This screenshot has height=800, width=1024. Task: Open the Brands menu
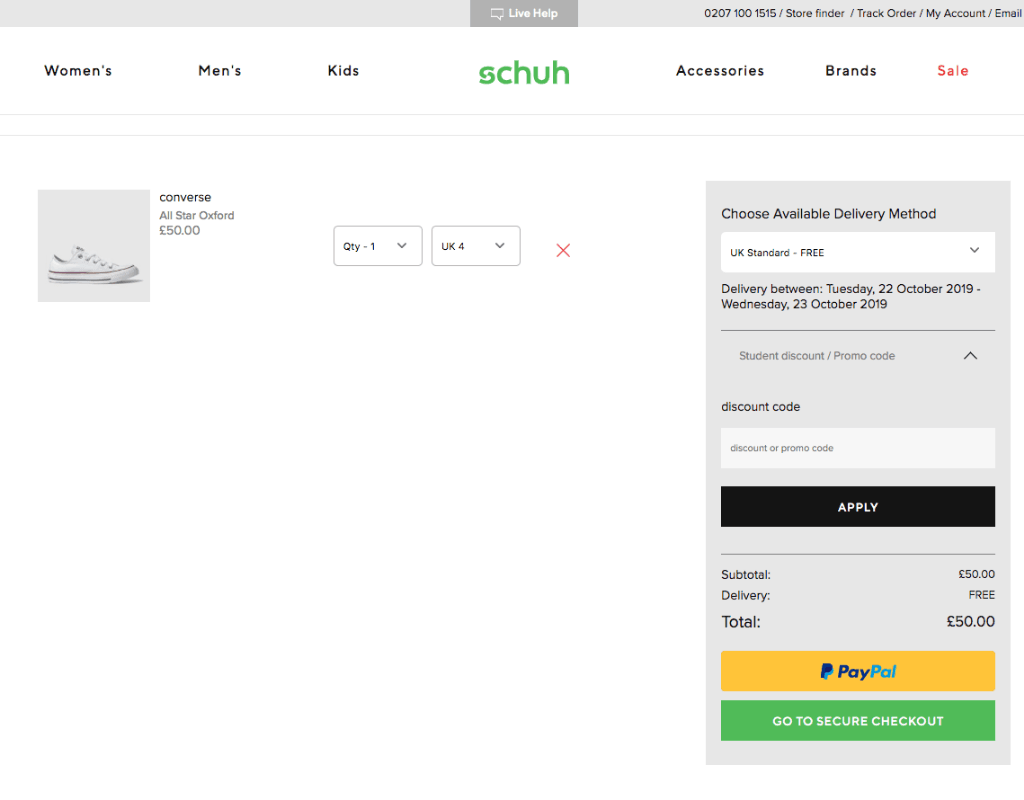click(x=851, y=71)
